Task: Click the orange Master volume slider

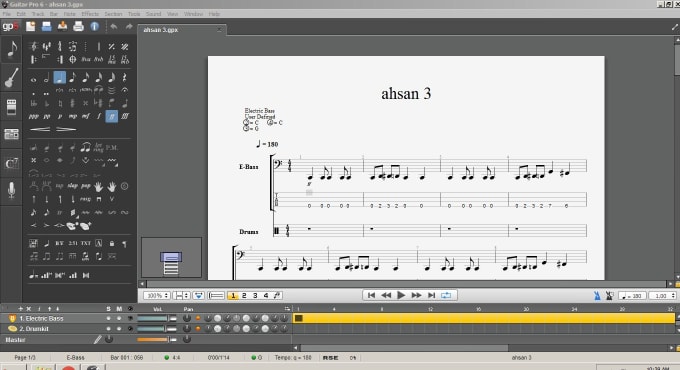Action: (157, 340)
